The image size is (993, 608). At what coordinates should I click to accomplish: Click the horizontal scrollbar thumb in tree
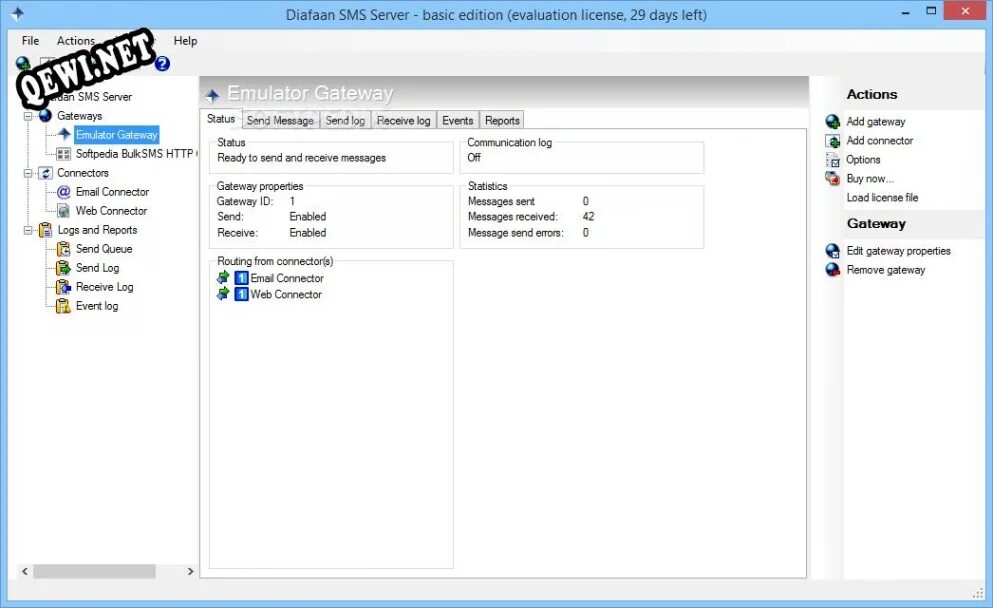tap(94, 571)
